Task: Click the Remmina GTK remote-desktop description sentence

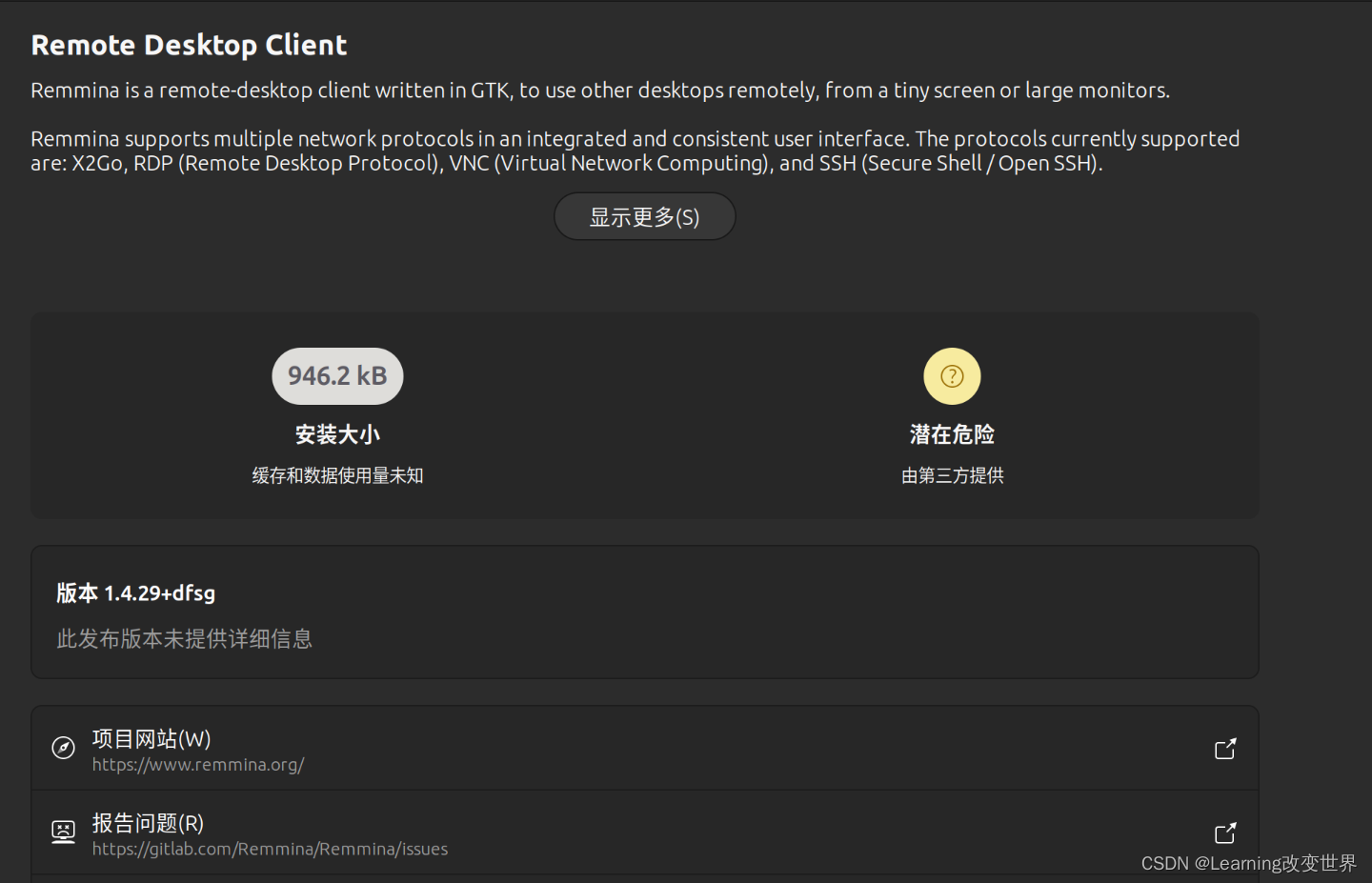Action: pyautogui.click(x=600, y=90)
